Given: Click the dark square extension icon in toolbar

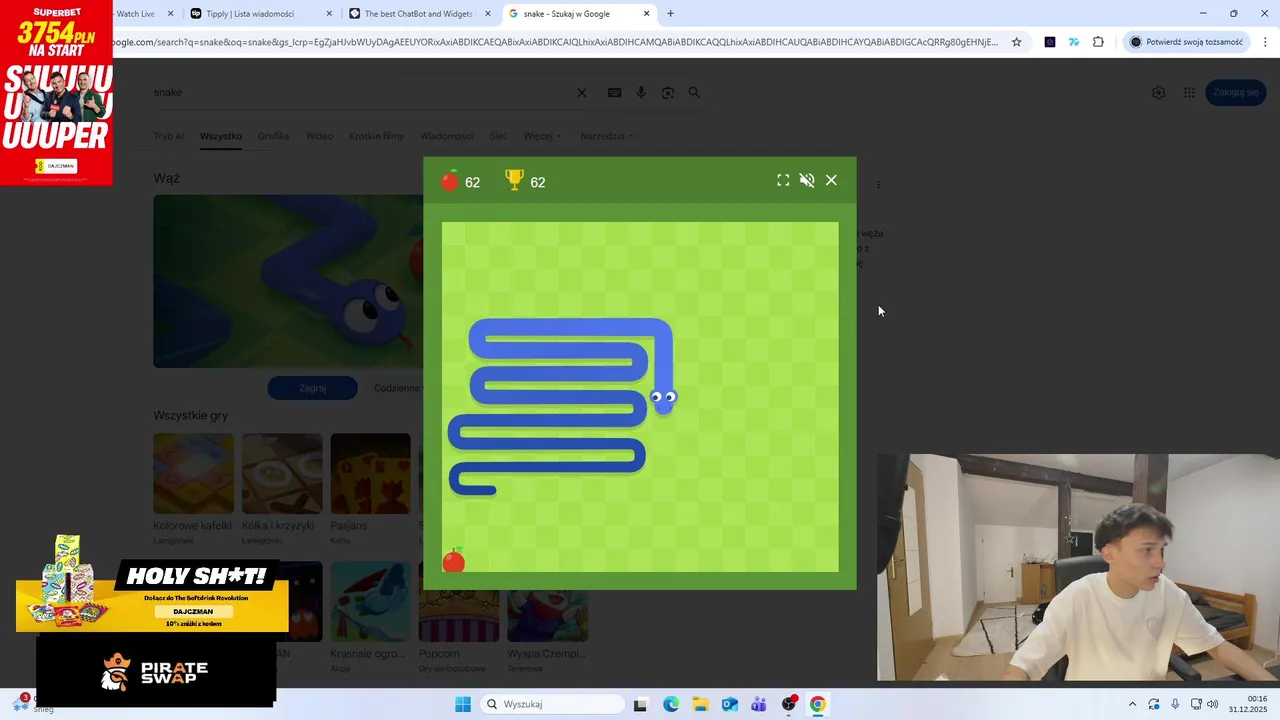Looking at the screenshot, I should pos(1049,42).
